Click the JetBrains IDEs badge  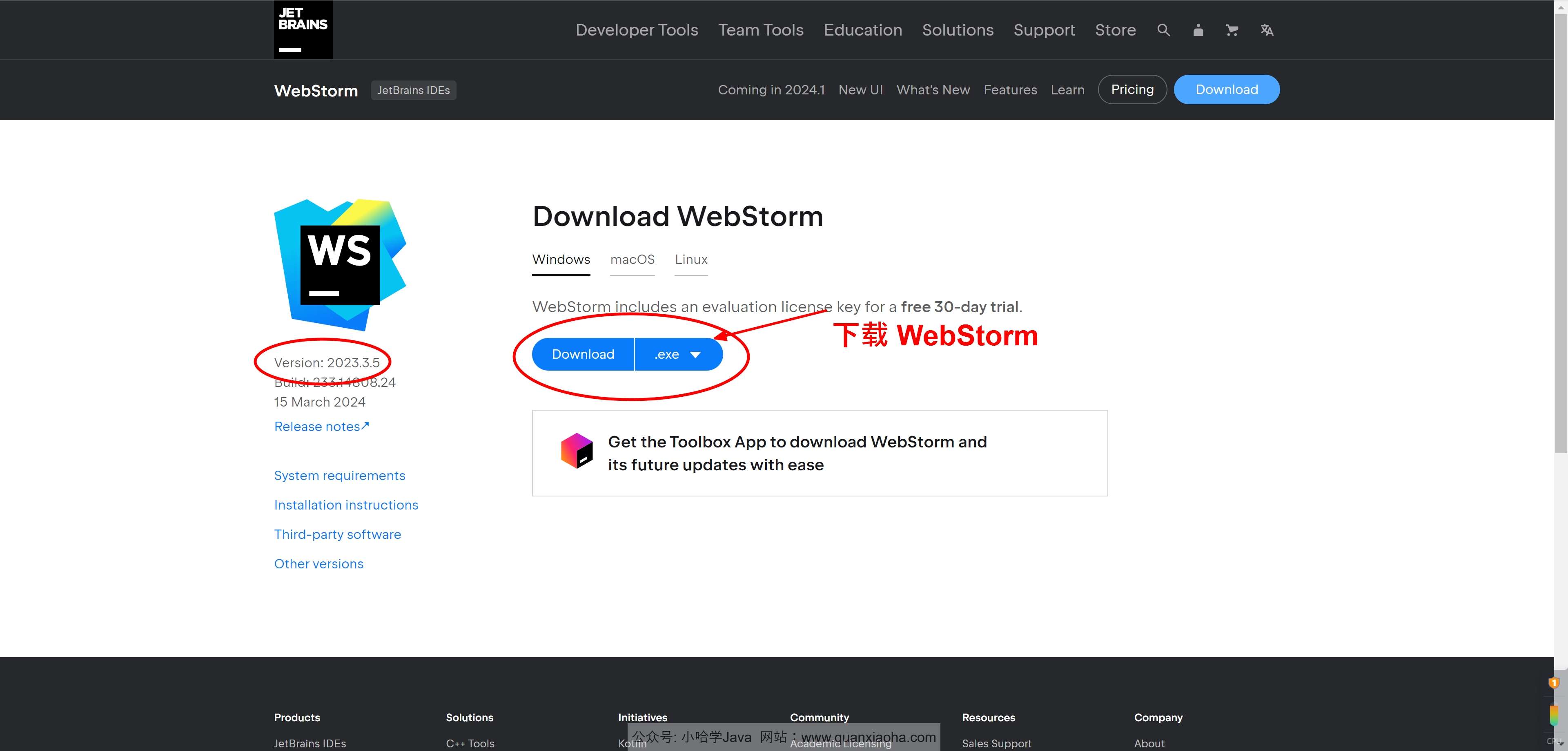[413, 90]
